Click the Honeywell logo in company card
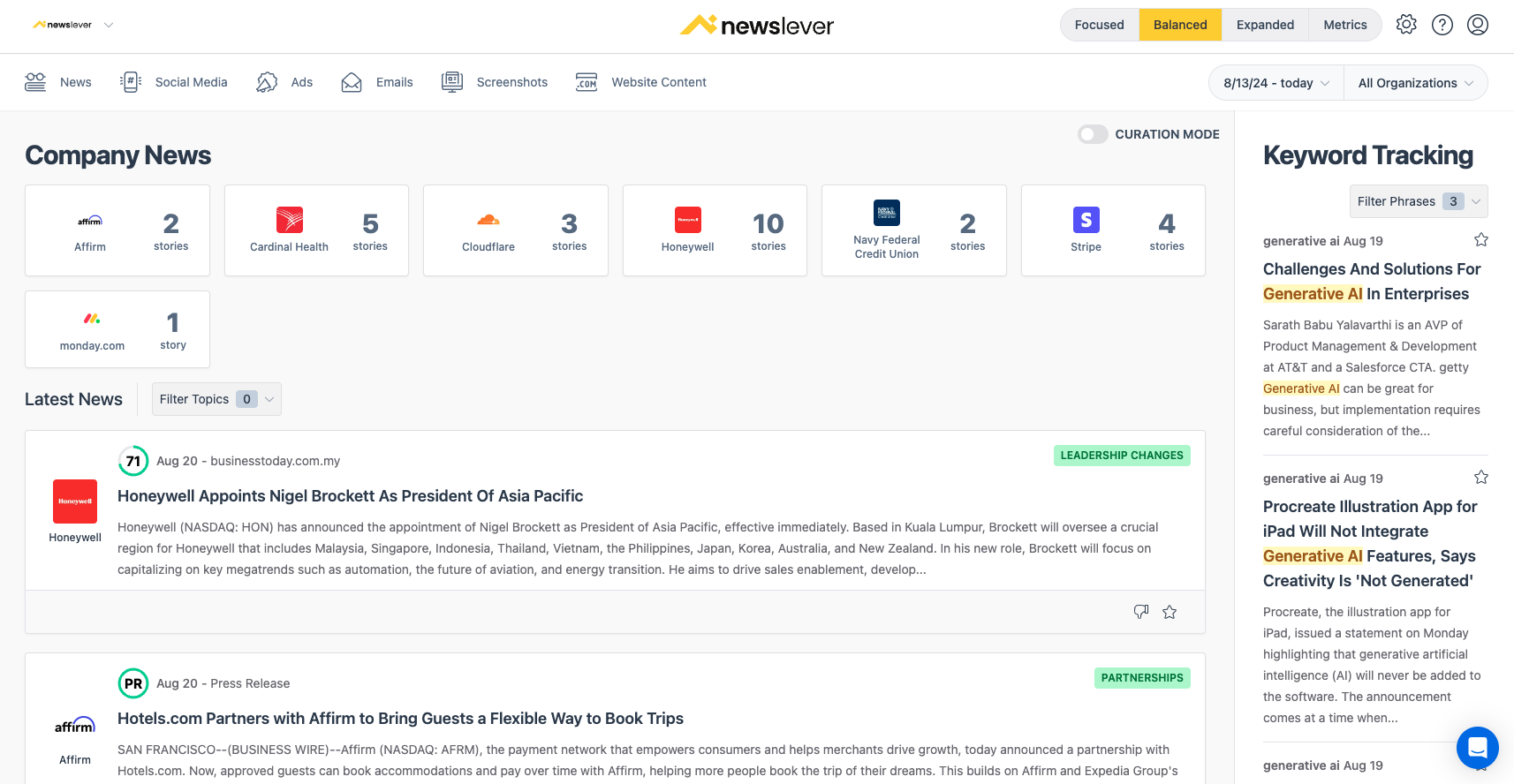 click(688, 220)
